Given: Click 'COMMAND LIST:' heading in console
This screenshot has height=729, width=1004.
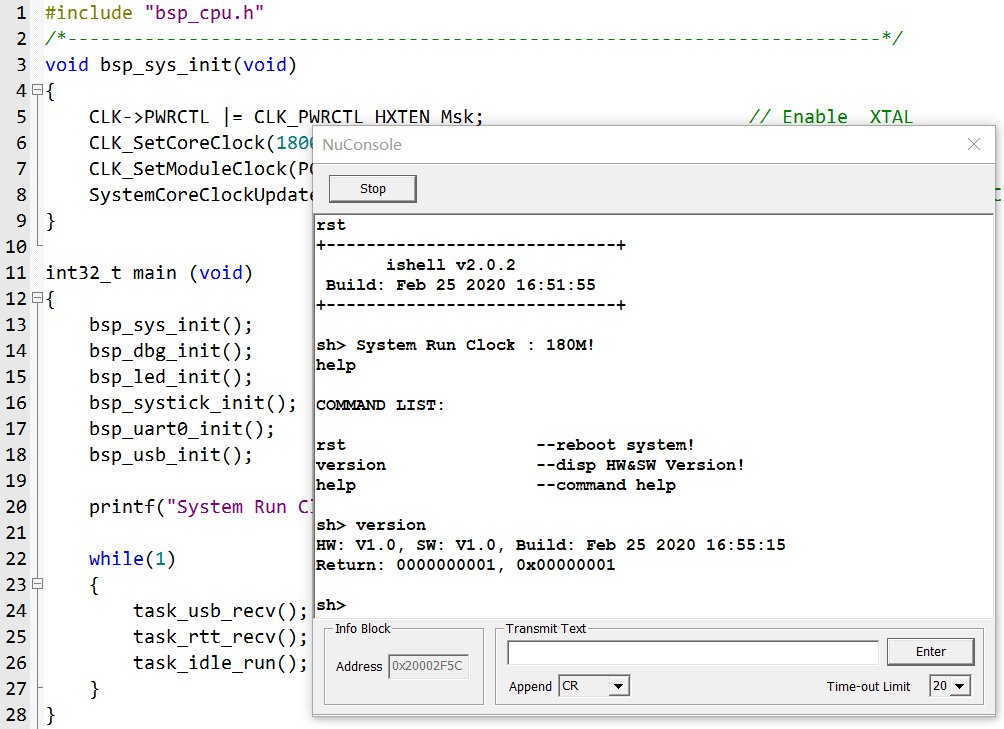Looking at the screenshot, I should tap(380, 405).
